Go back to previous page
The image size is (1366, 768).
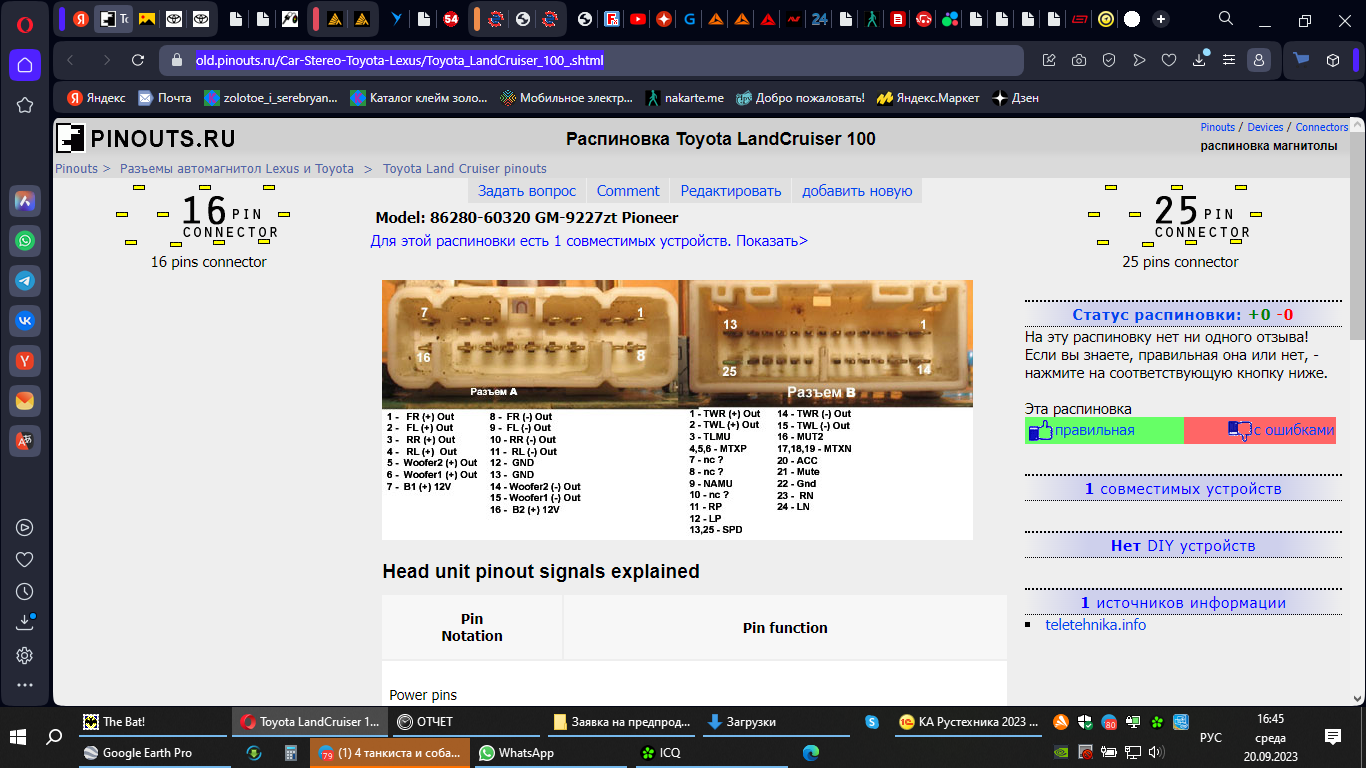(70, 60)
